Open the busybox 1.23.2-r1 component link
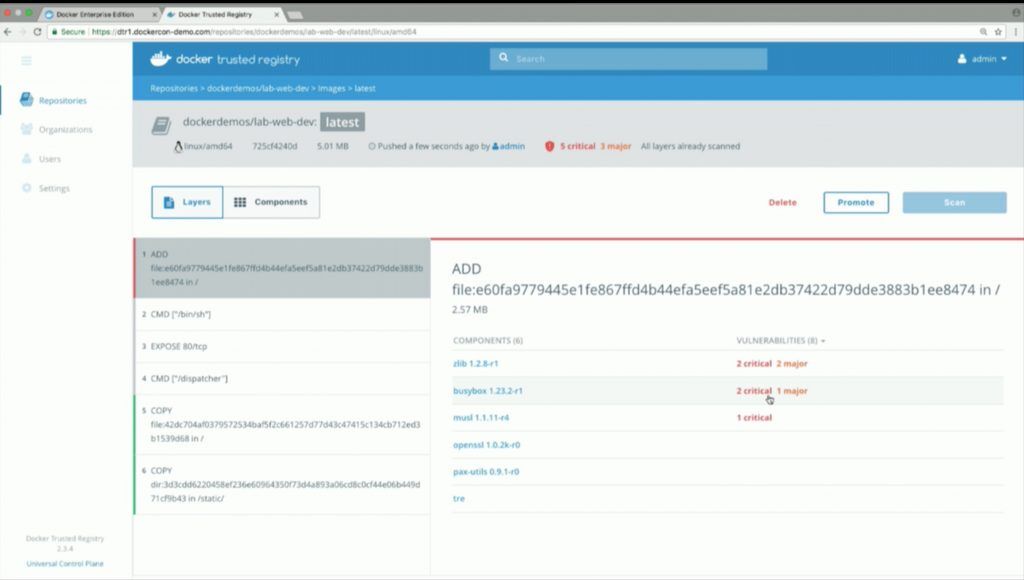 point(488,391)
